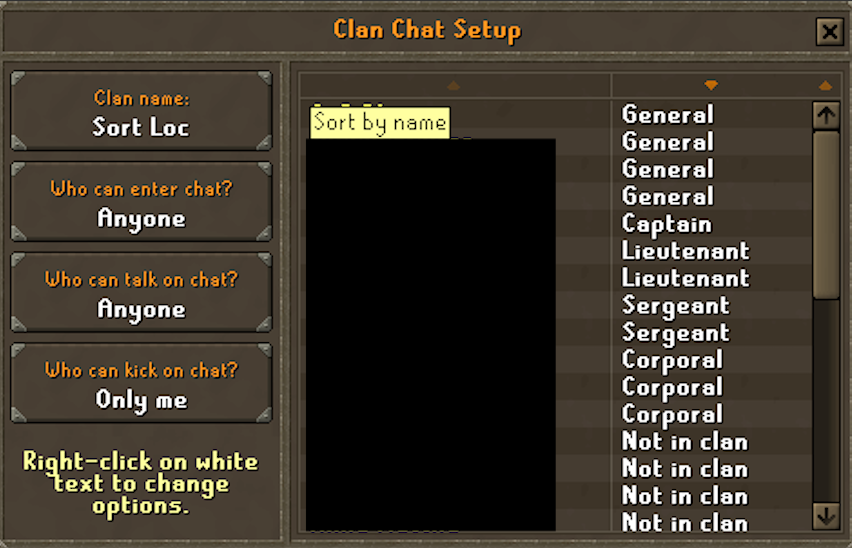The image size is (852, 548).
Task: Select the Lieutenant rank directly below Captain
Action: 686,251
